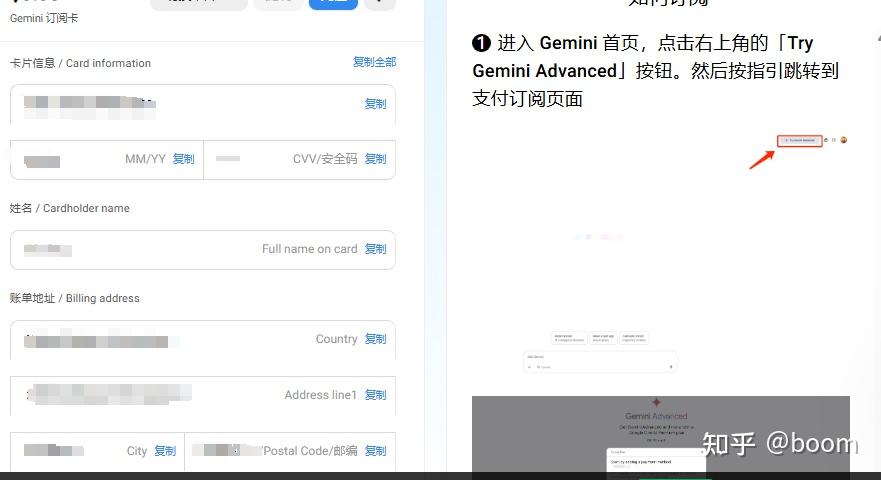Copy the Postal Code/邮编 value
881x480 pixels.
[x=375, y=451]
